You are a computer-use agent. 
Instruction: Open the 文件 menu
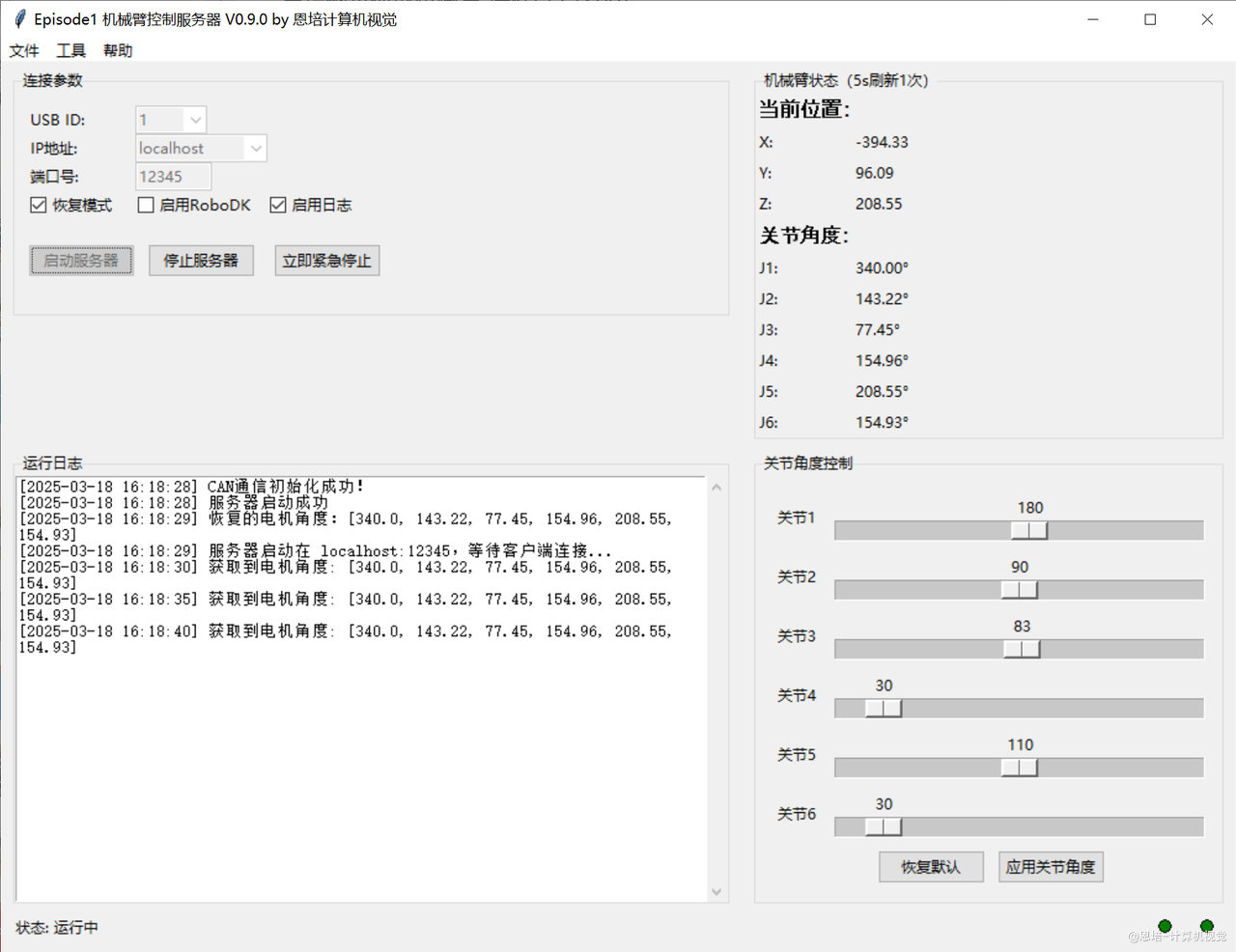(x=24, y=50)
